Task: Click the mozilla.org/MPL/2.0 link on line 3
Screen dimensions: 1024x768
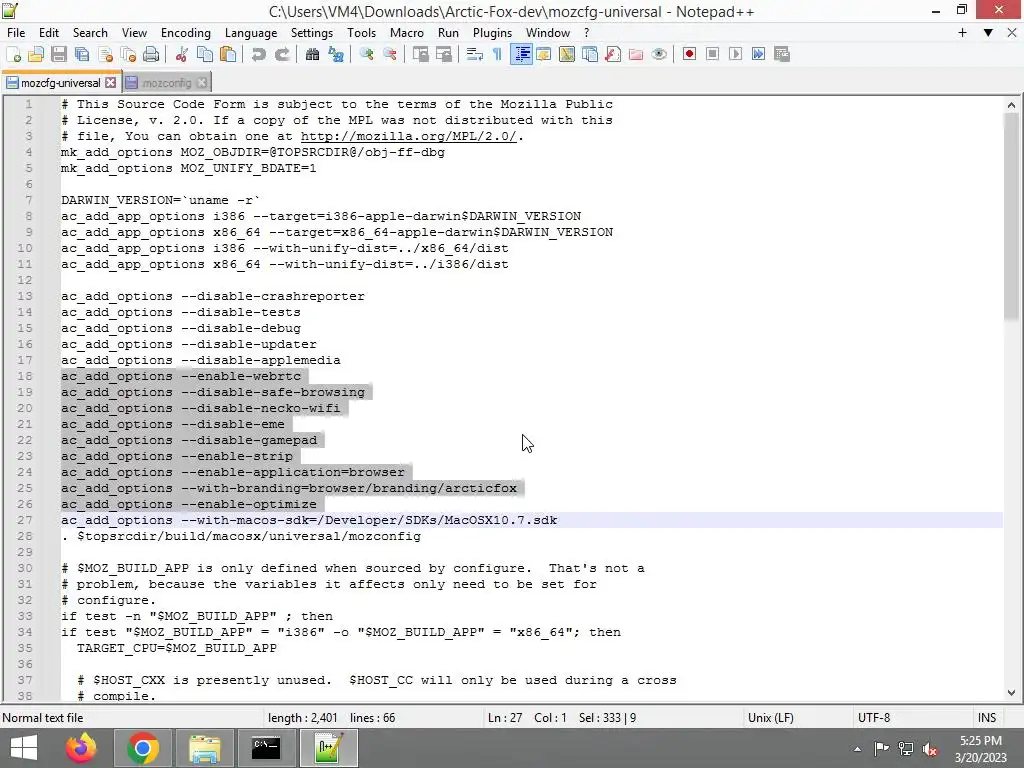Action: [408, 136]
